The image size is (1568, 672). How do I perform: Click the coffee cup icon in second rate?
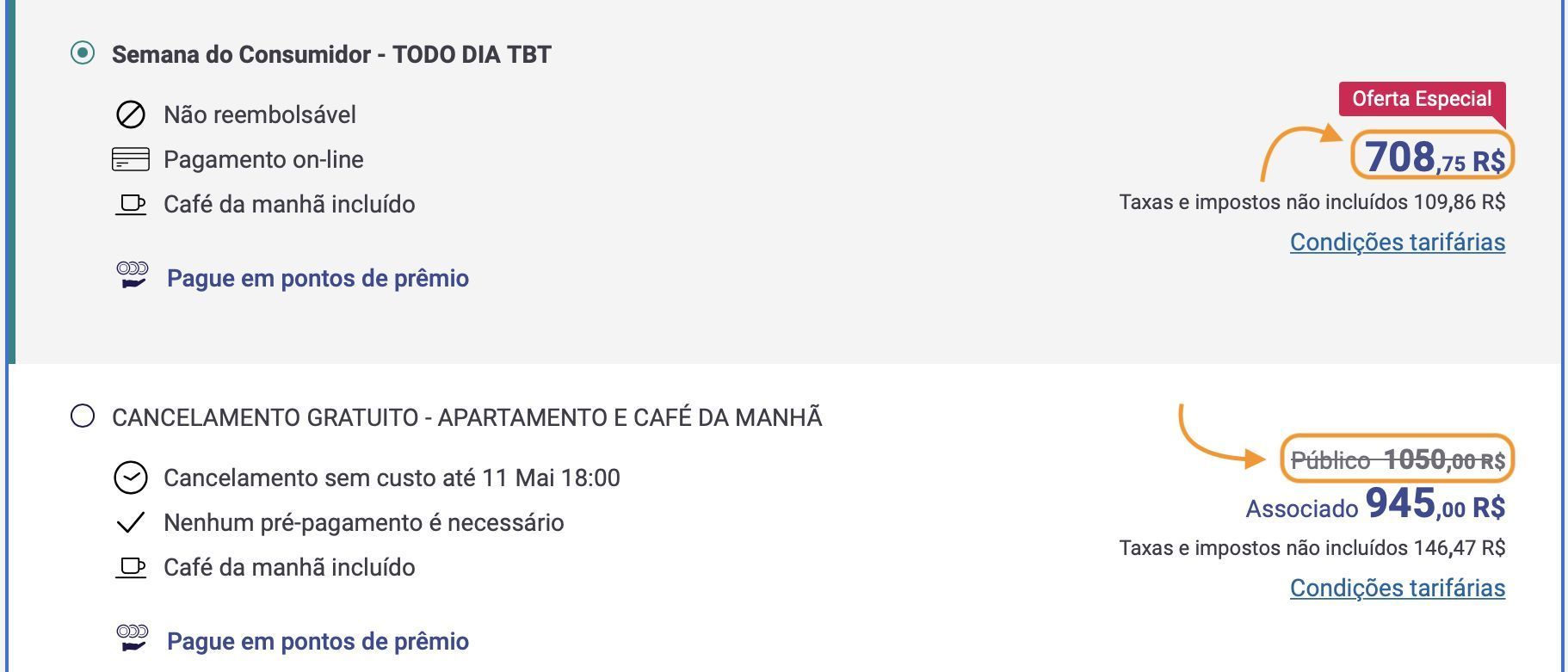click(x=131, y=568)
